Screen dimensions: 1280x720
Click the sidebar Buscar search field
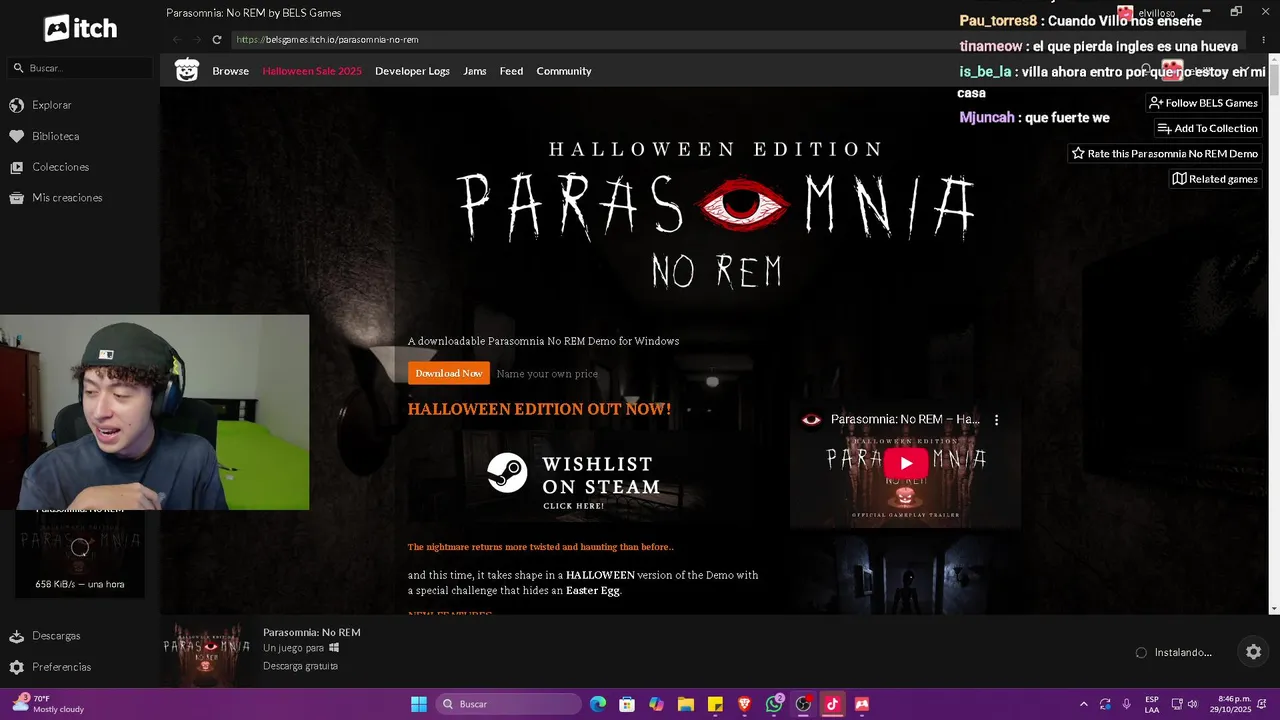point(80,68)
